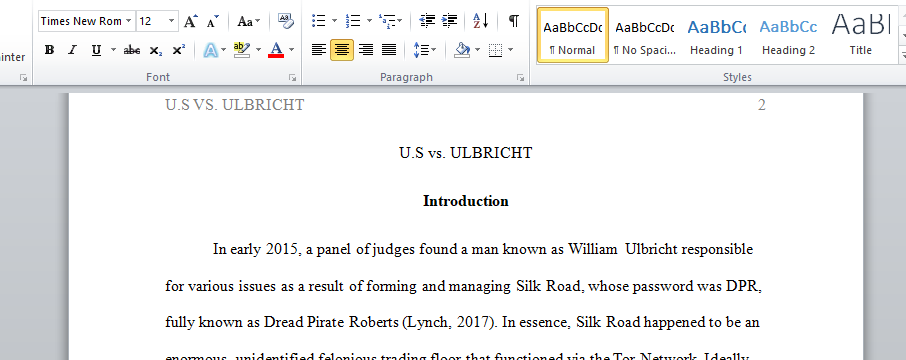
Task: Open the font name dropdown list
Action: point(128,21)
